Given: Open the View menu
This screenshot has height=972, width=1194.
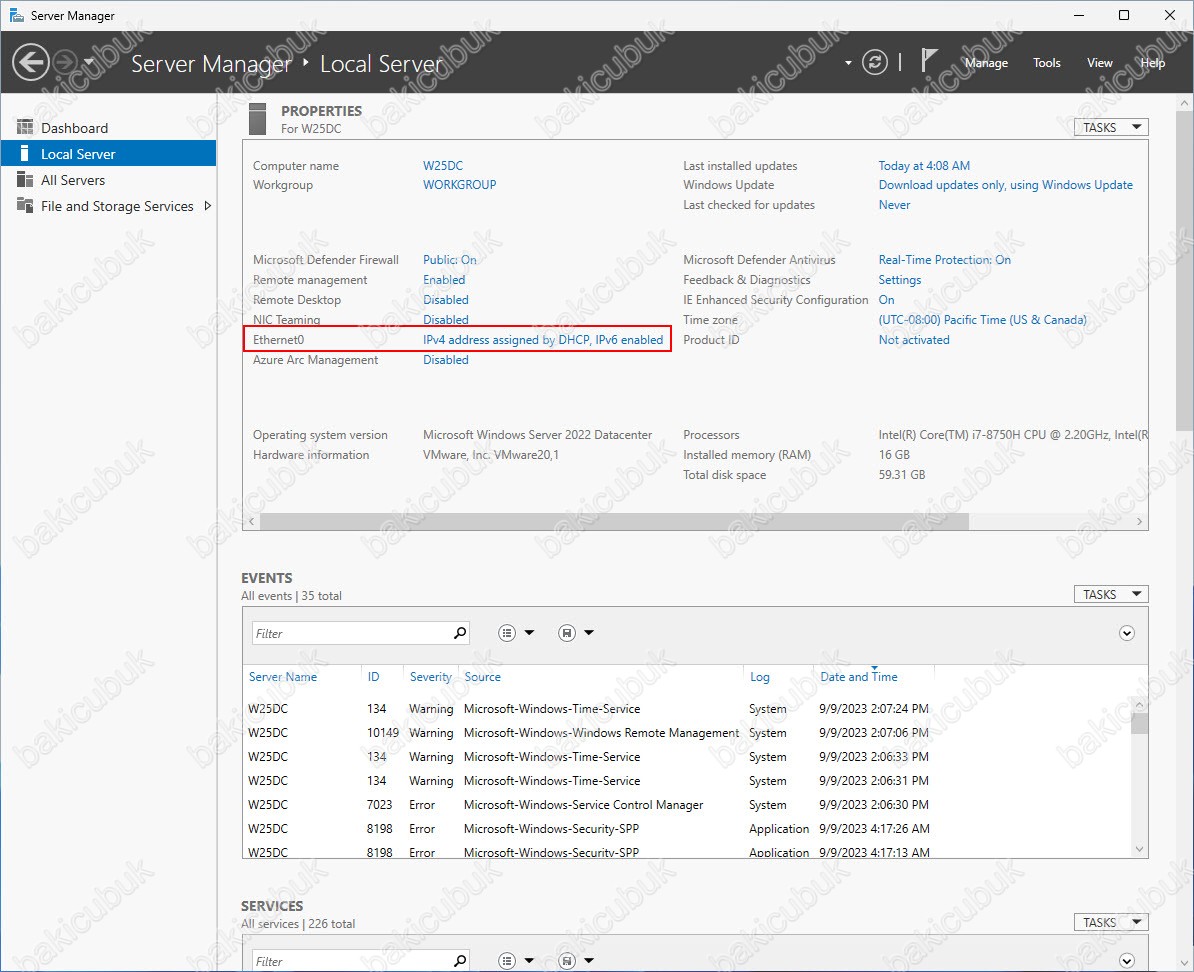Looking at the screenshot, I should [x=1099, y=63].
